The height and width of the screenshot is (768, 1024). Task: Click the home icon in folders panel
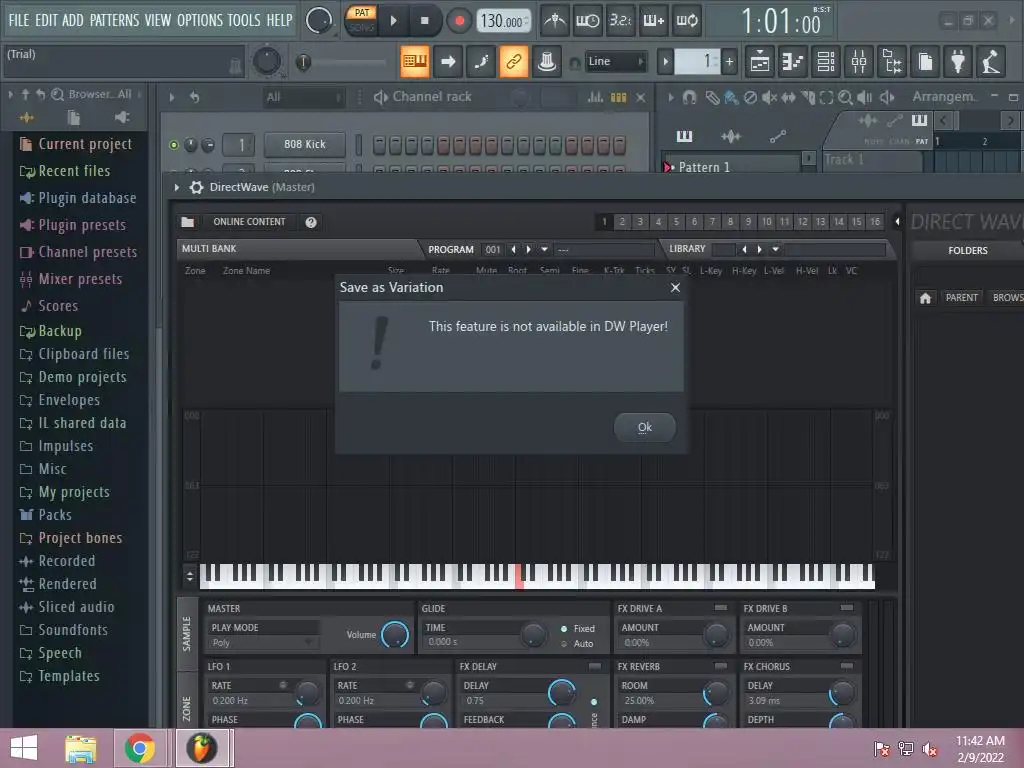(x=925, y=298)
